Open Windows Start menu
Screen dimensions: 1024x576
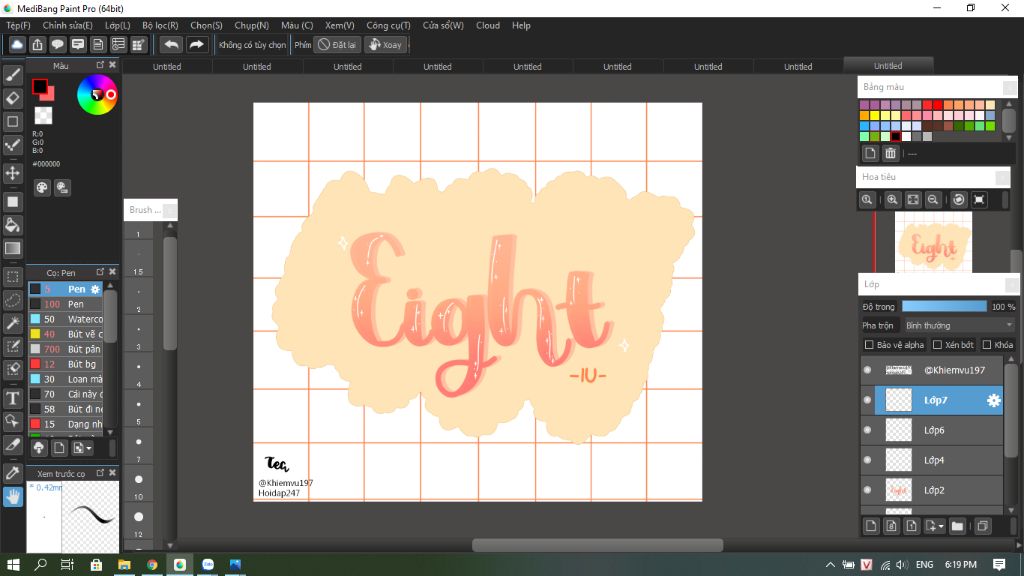pyautogui.click(x=13, y=565)
